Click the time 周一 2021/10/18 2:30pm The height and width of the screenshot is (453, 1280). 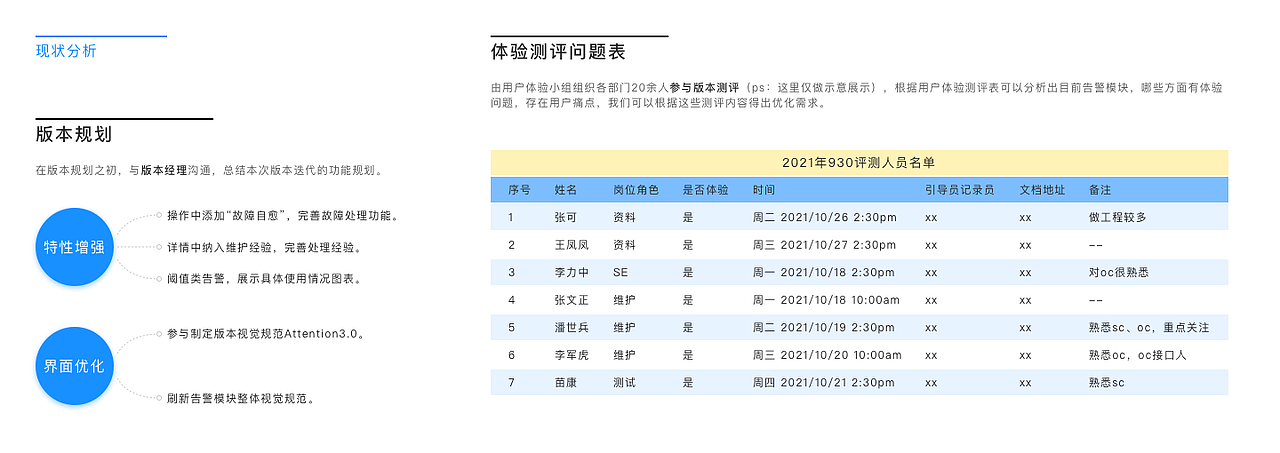click(824, 272)
